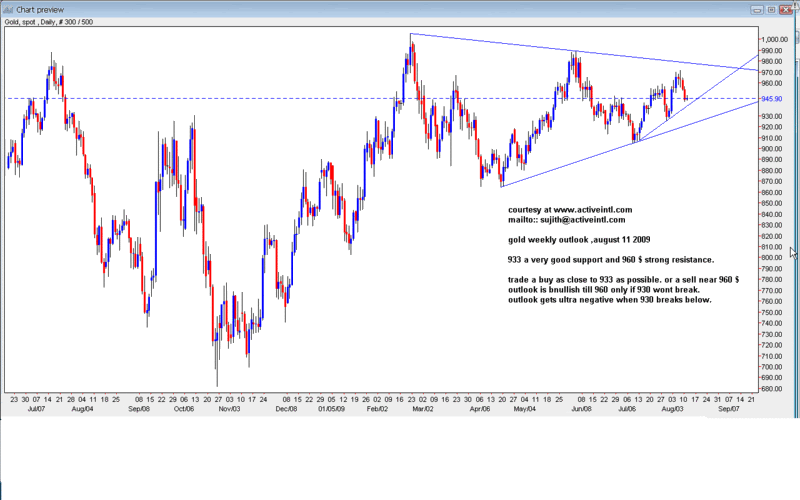Click the Nov/03 date axis label
The width and height of the screenshot is (800, 500).
(228, 409)
